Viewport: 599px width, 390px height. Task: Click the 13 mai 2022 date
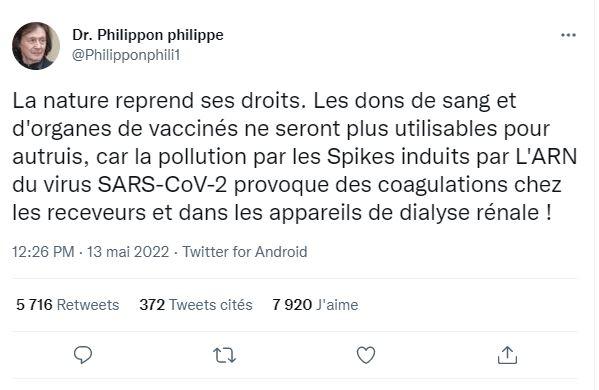pos(128,252)
